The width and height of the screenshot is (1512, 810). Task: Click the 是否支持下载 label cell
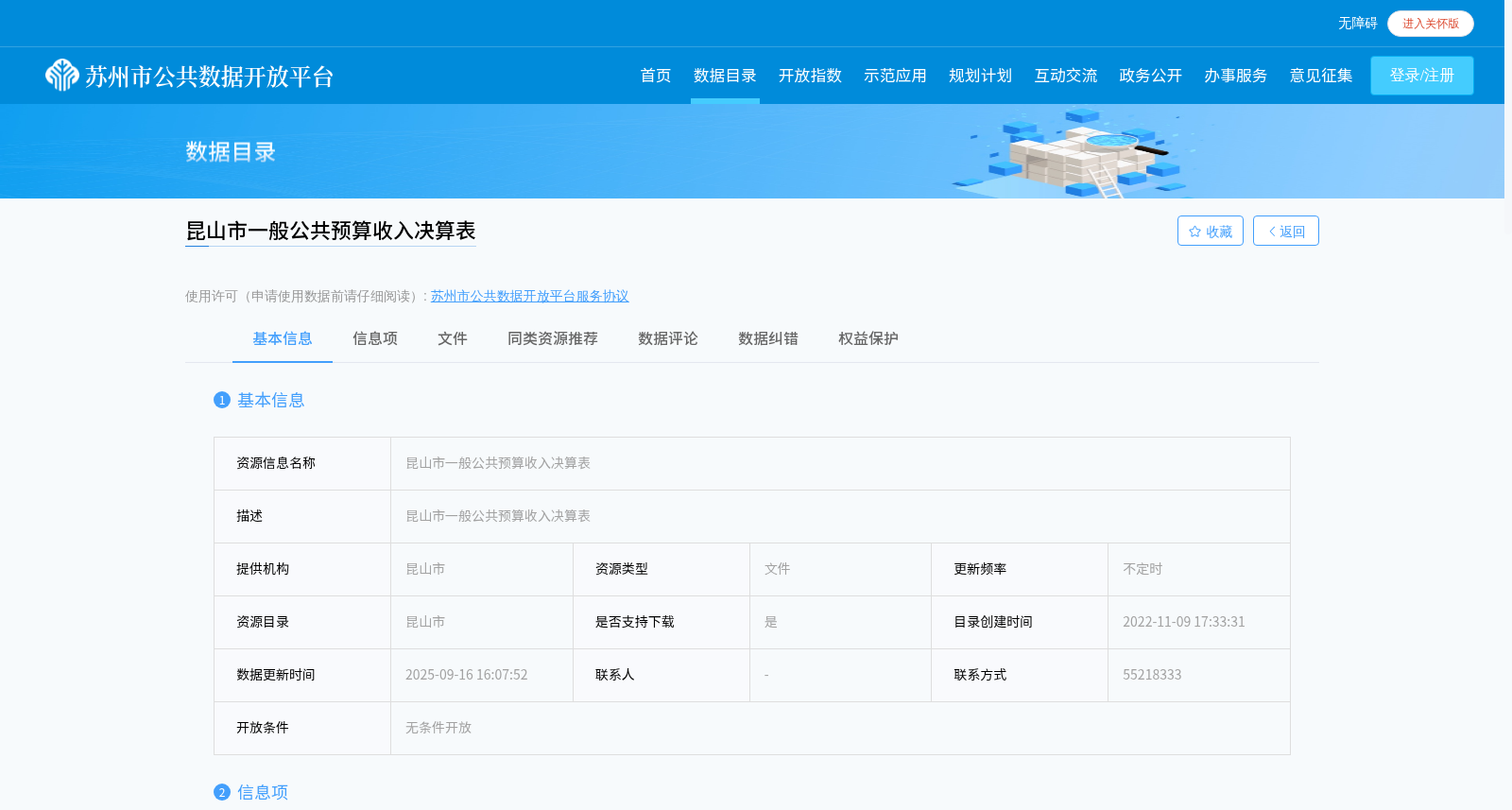coord(661,622)
